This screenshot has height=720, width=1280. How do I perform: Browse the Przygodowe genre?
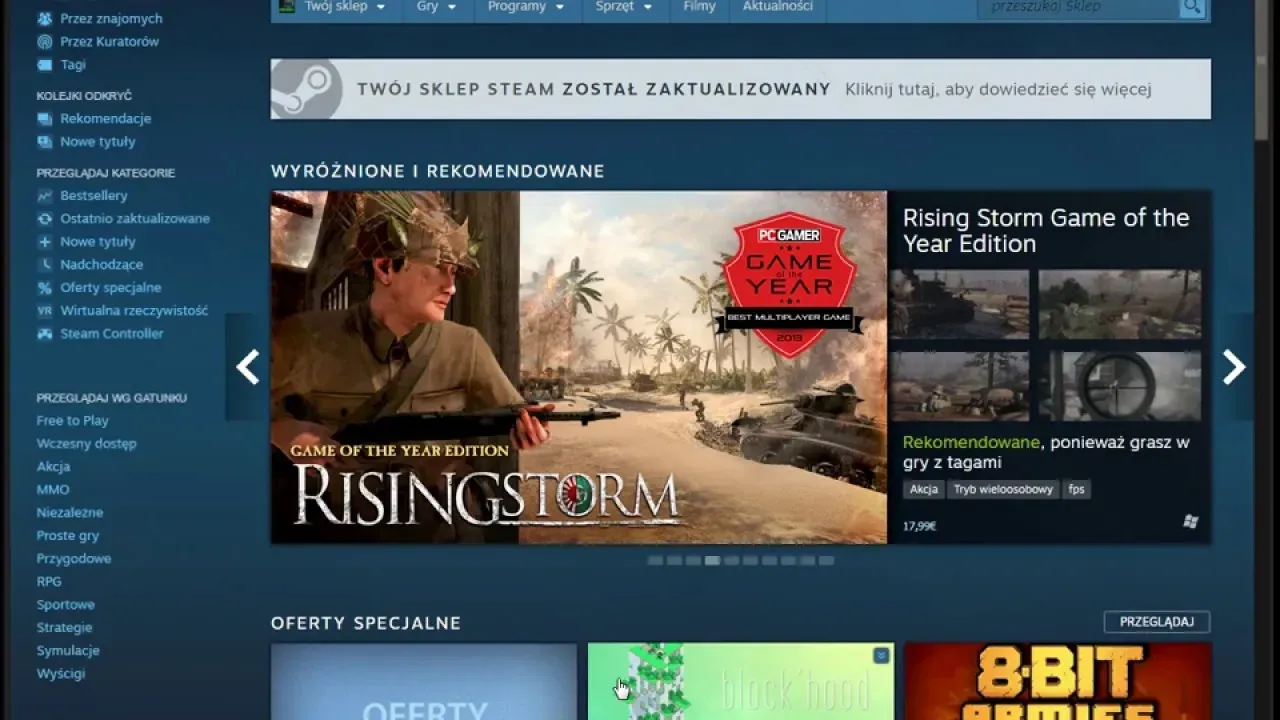(74, 559)
